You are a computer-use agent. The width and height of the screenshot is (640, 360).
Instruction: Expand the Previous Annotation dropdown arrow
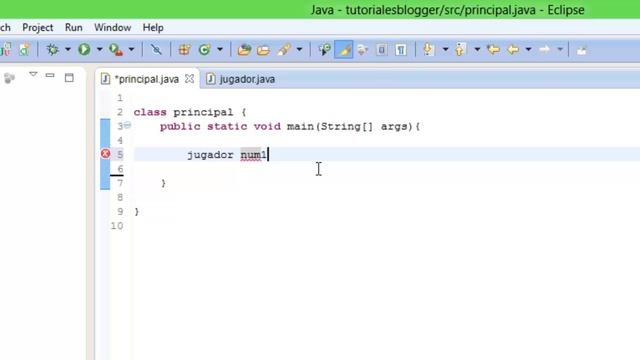point(477,50)
